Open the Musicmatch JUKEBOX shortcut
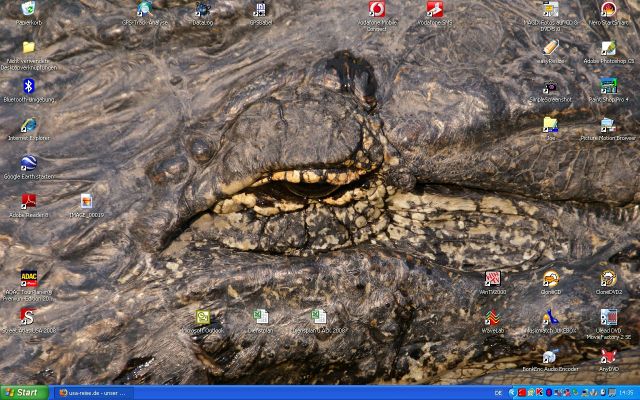 pyautogui.click(x=551, y=317)
